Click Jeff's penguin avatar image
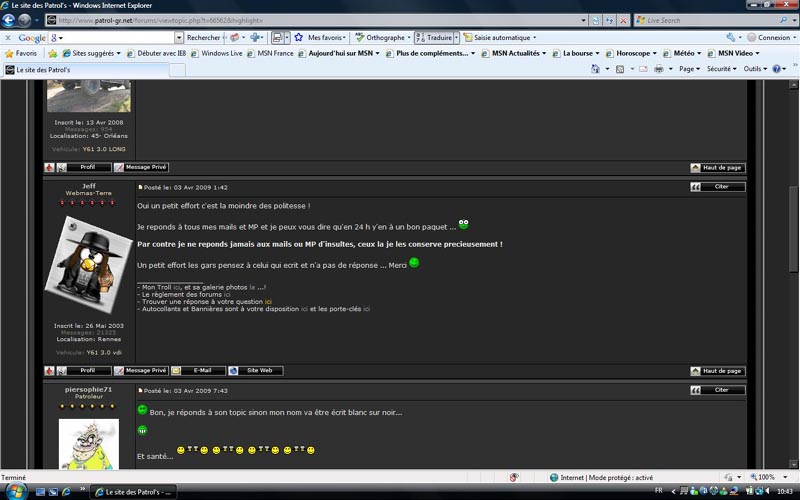The image size is (800, 500). [88, 265]
